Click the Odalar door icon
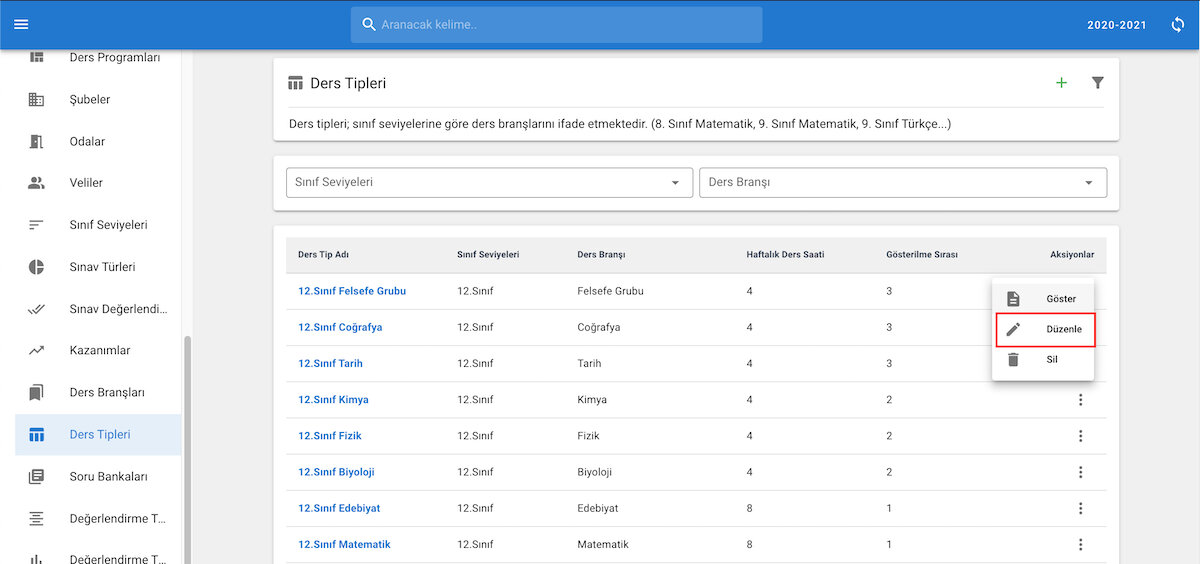The image size is (1200, 564). click(x=37, y=141)
